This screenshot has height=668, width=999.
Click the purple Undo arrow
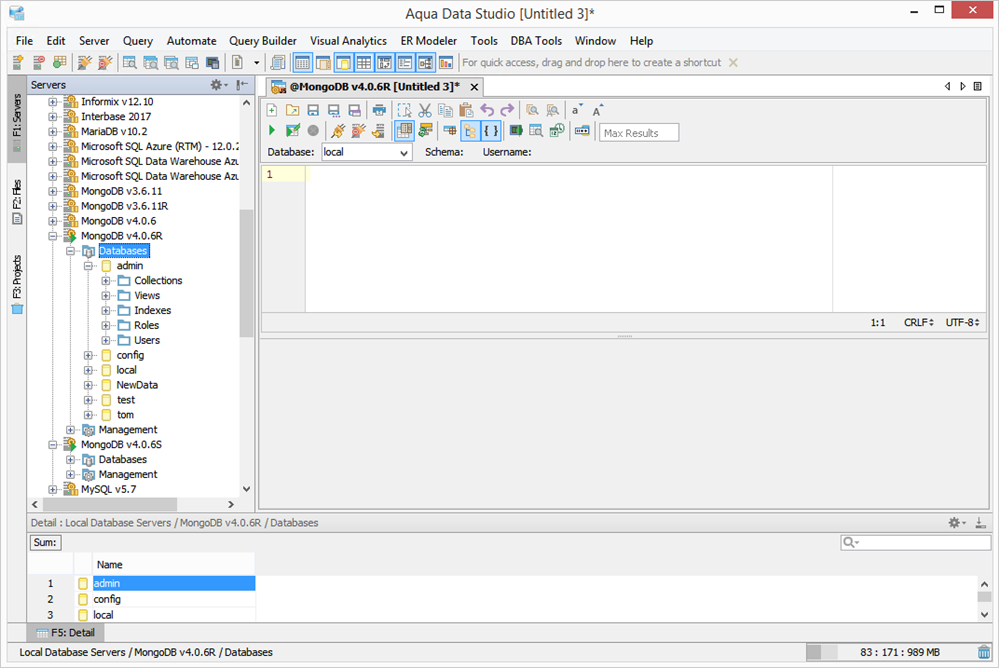point(487,110)
